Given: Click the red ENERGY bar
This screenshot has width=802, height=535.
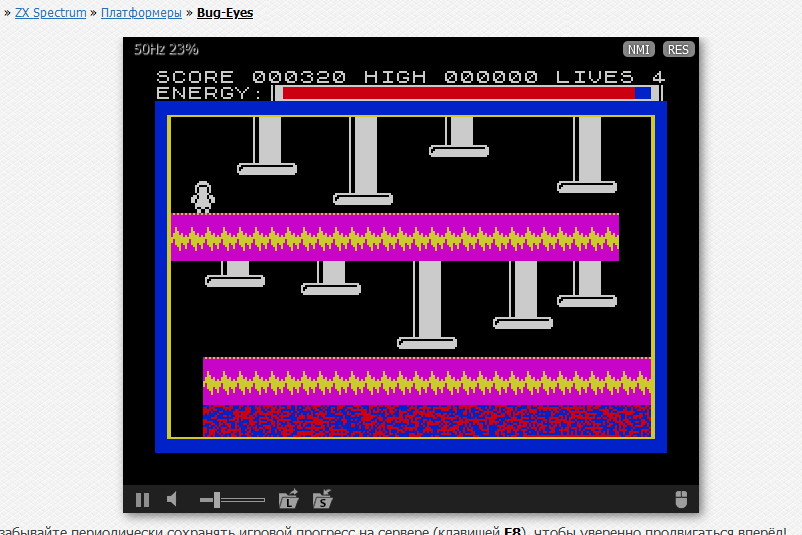Looking at the screenshot, I should [x=458, y=93].
